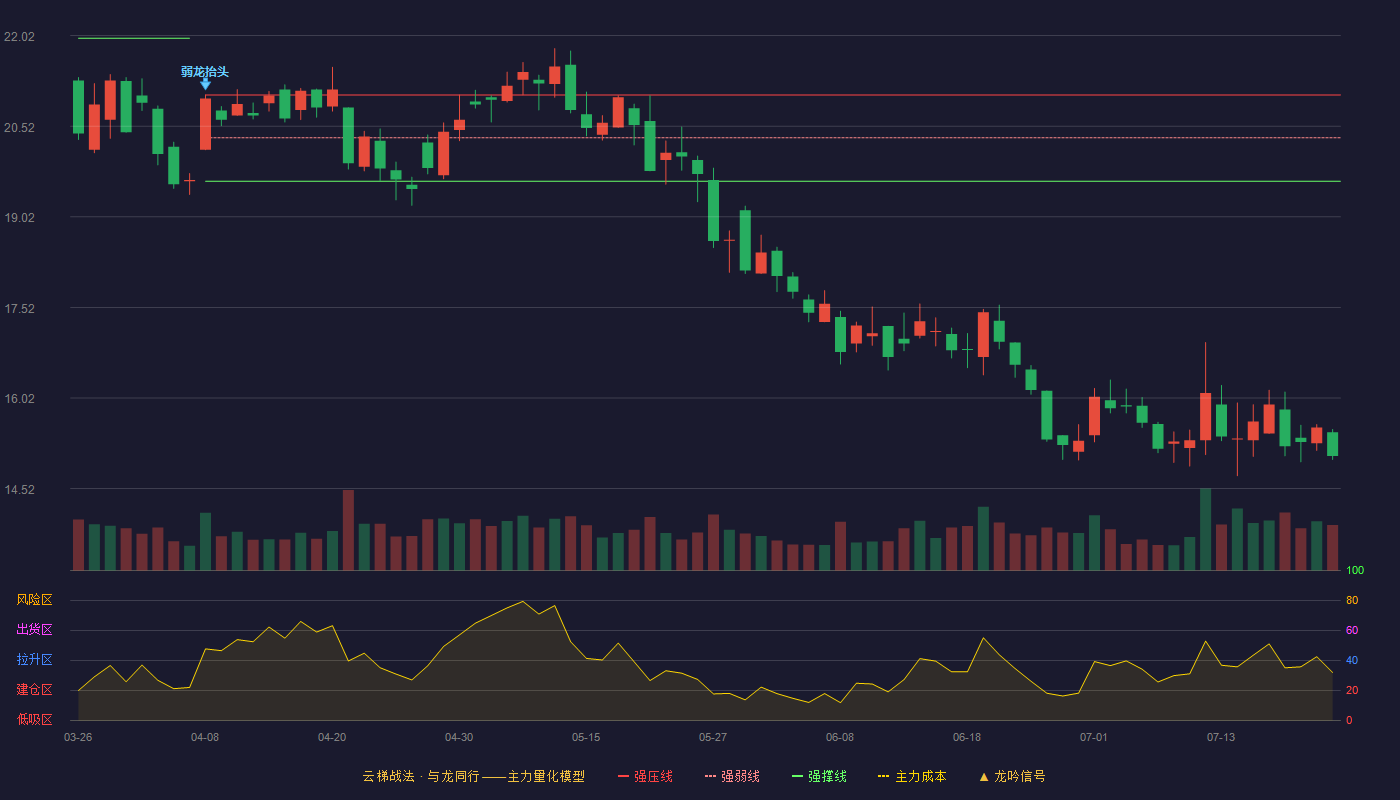Click the 弱龙抬头 signal annotation label

[x=205, y=72]
